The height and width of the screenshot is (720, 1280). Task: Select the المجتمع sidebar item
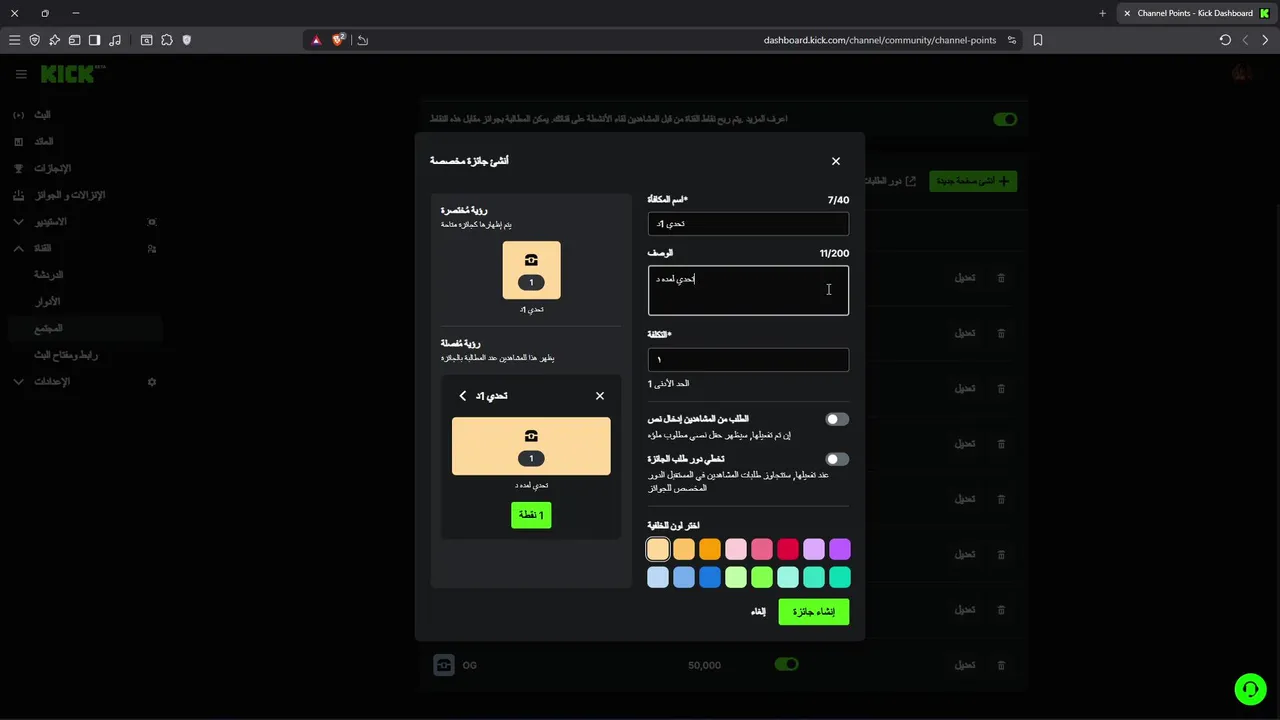click(85, 328)
